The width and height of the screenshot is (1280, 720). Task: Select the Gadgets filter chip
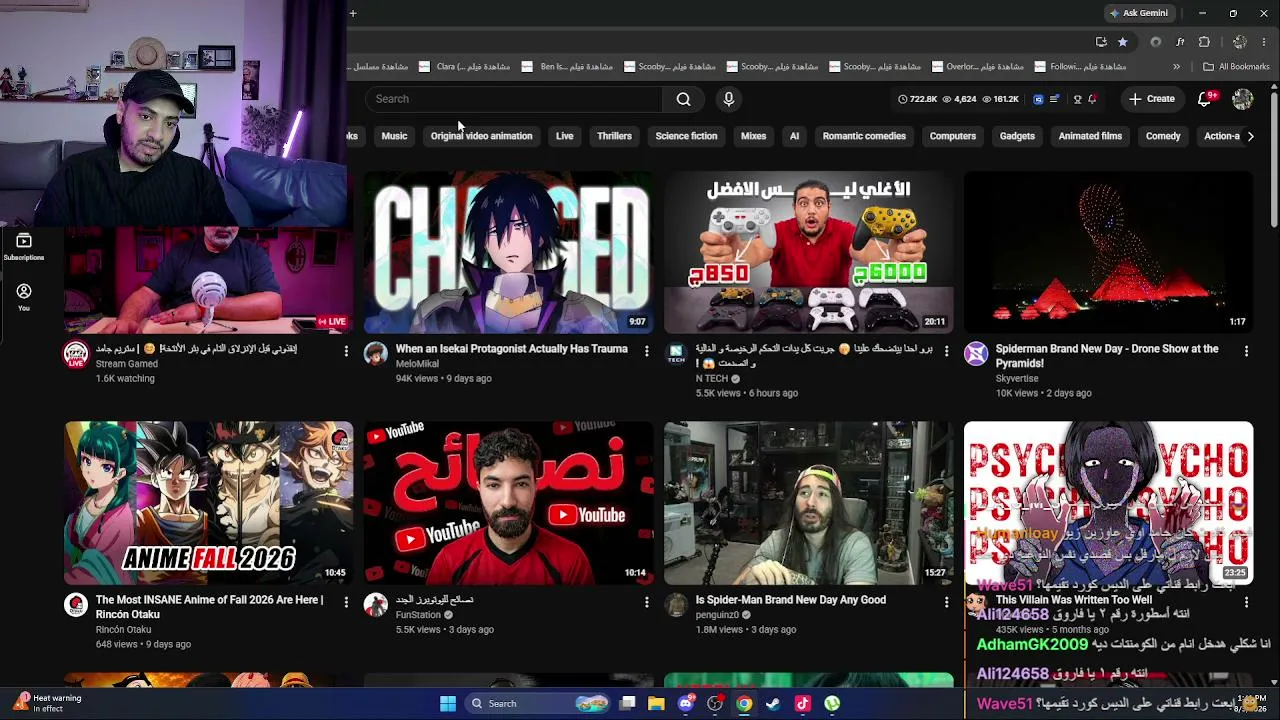(1017, 136)
